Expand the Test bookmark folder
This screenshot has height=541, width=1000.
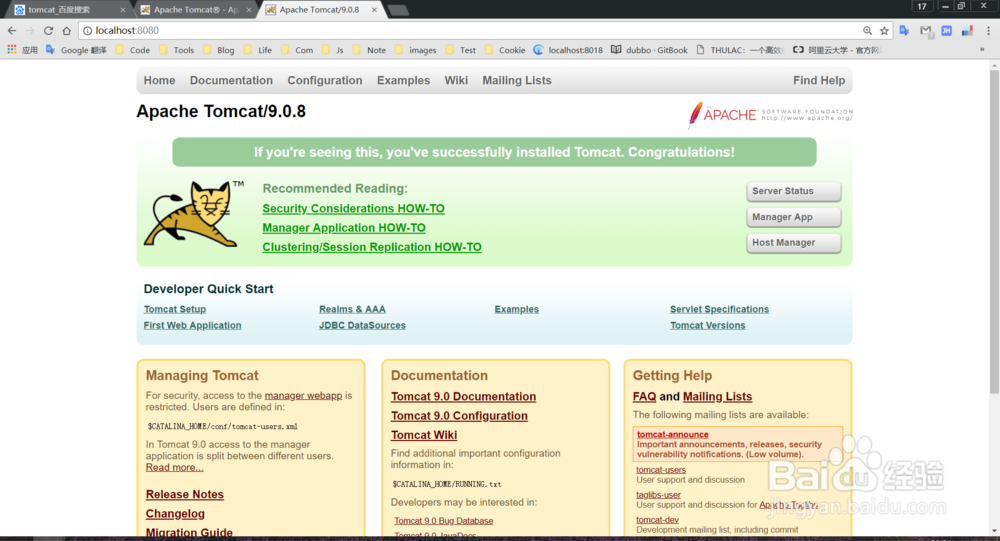click(460, 50)
